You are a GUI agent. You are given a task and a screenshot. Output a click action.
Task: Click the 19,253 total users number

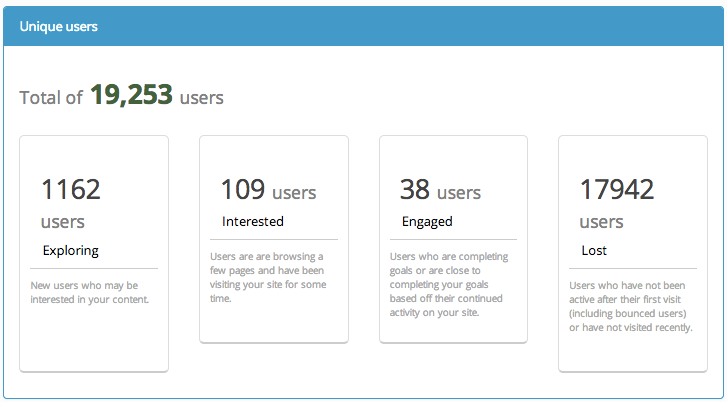click(131, 96)
